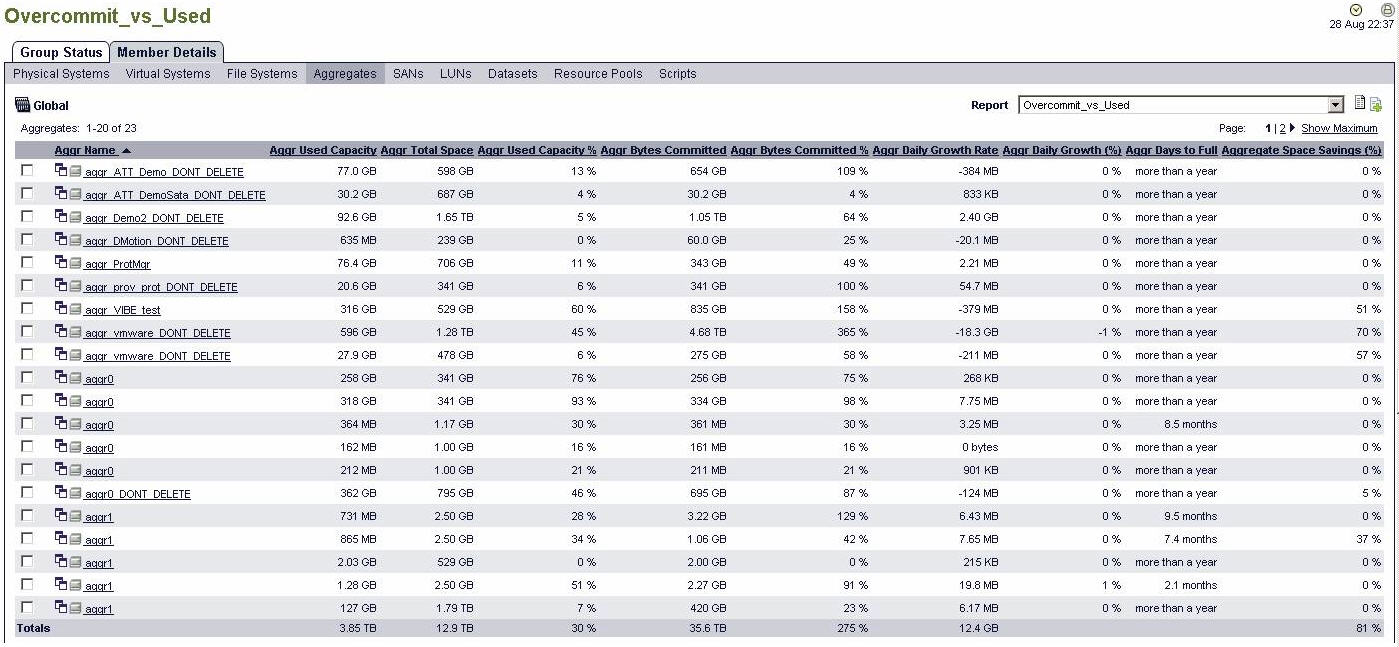Sort by Aggr Used Capacity % column
1399x647 pixels.
click(536, 151)
